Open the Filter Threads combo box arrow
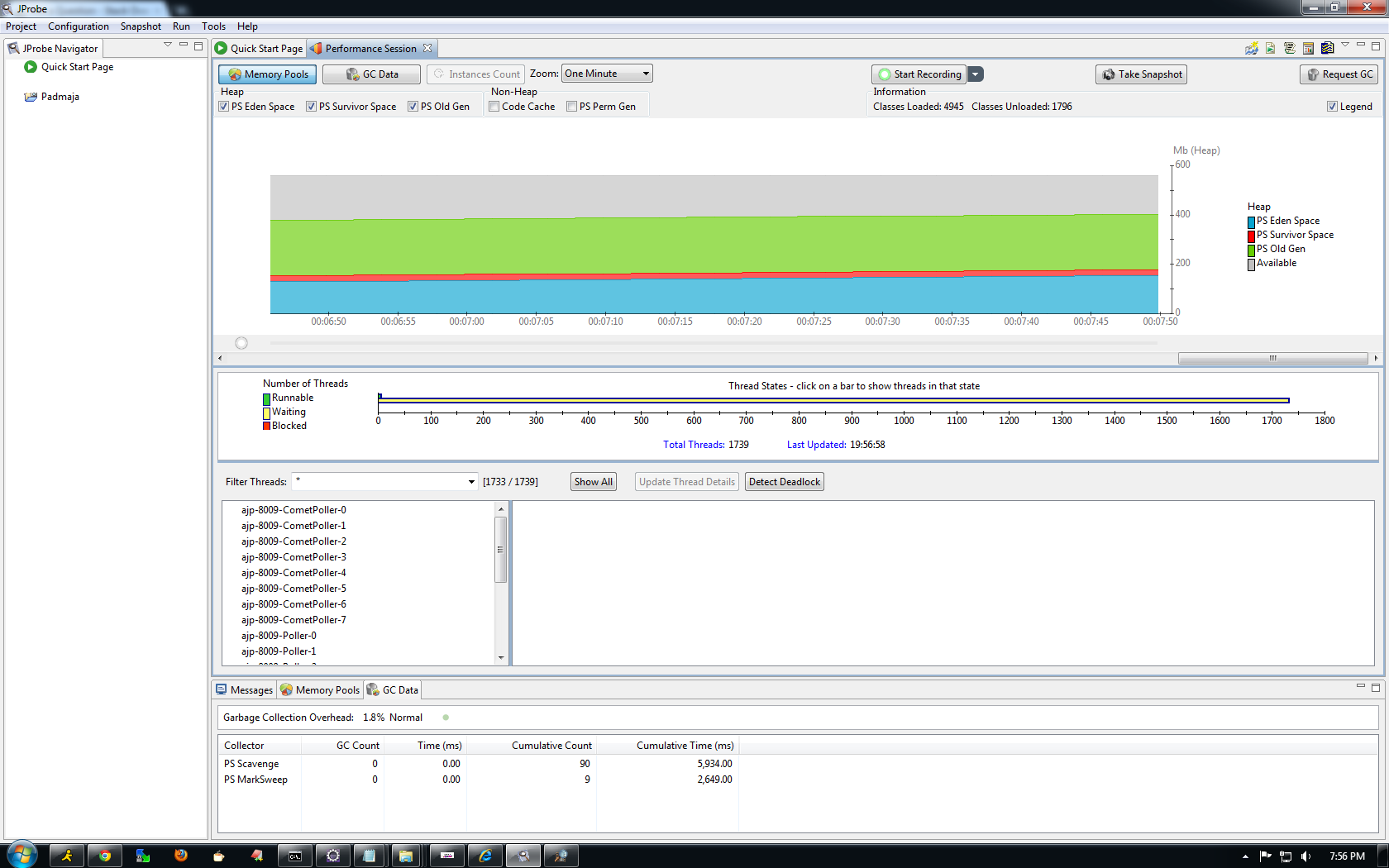This screenshot has height=868, width=1389. pos(471,482)
